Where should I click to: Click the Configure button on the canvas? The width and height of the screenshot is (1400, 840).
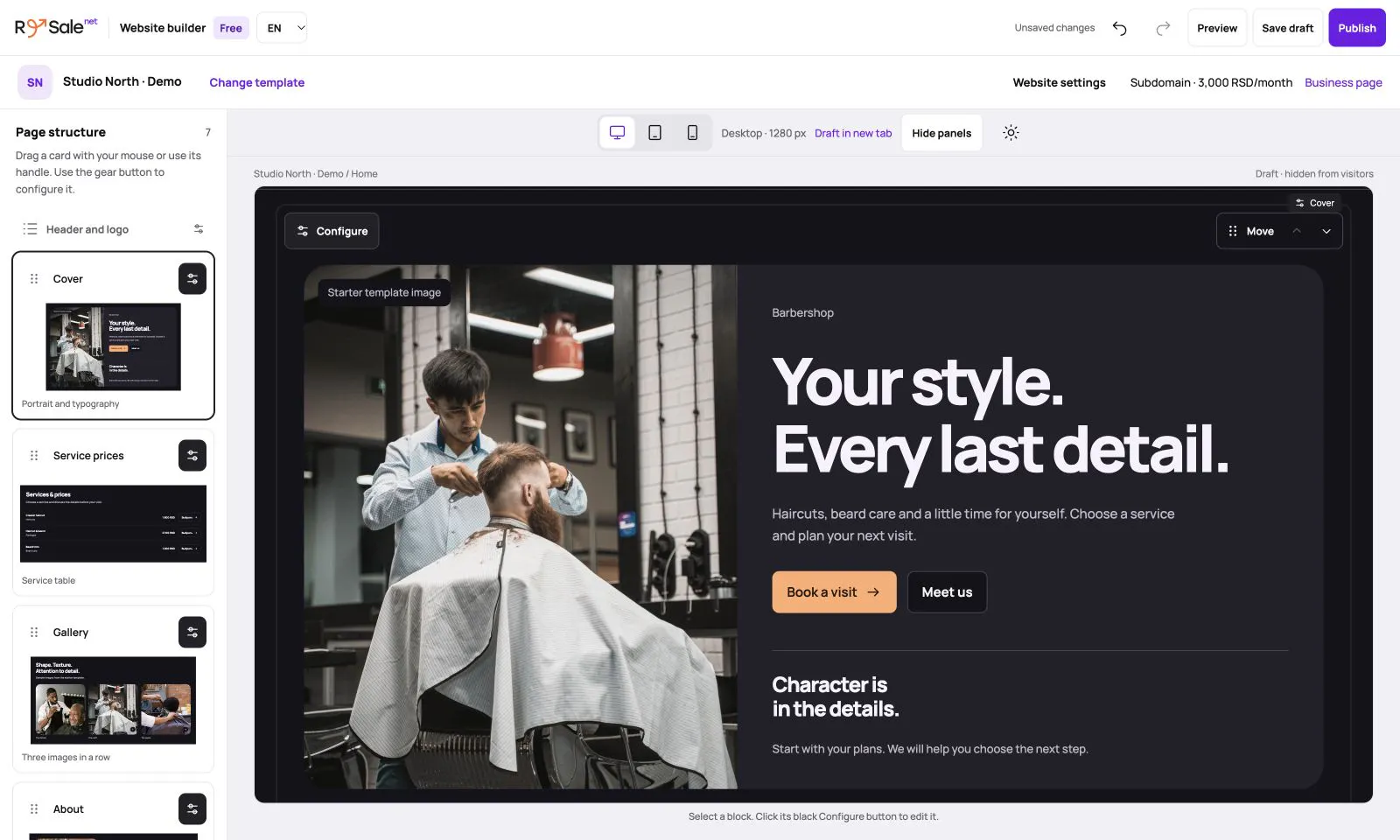point(332,231)
